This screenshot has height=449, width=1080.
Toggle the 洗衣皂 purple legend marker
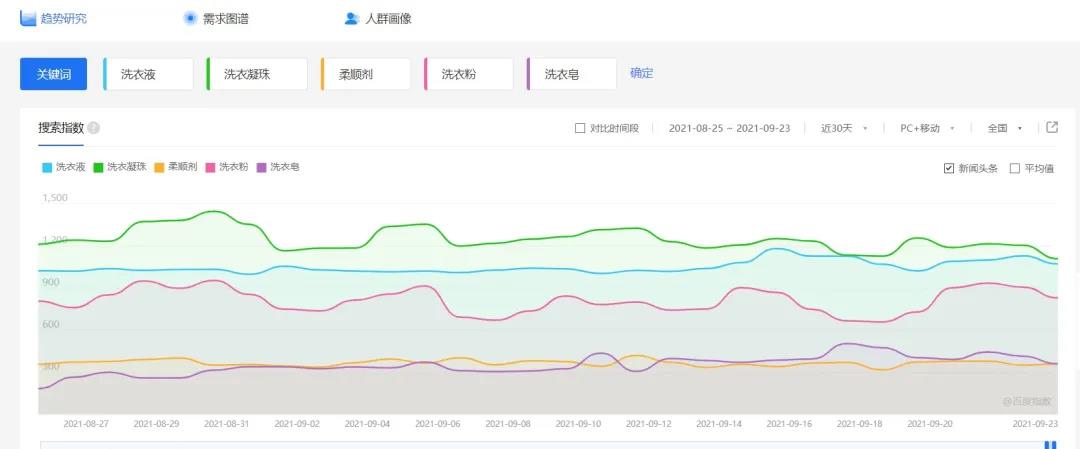click(262, 167)
